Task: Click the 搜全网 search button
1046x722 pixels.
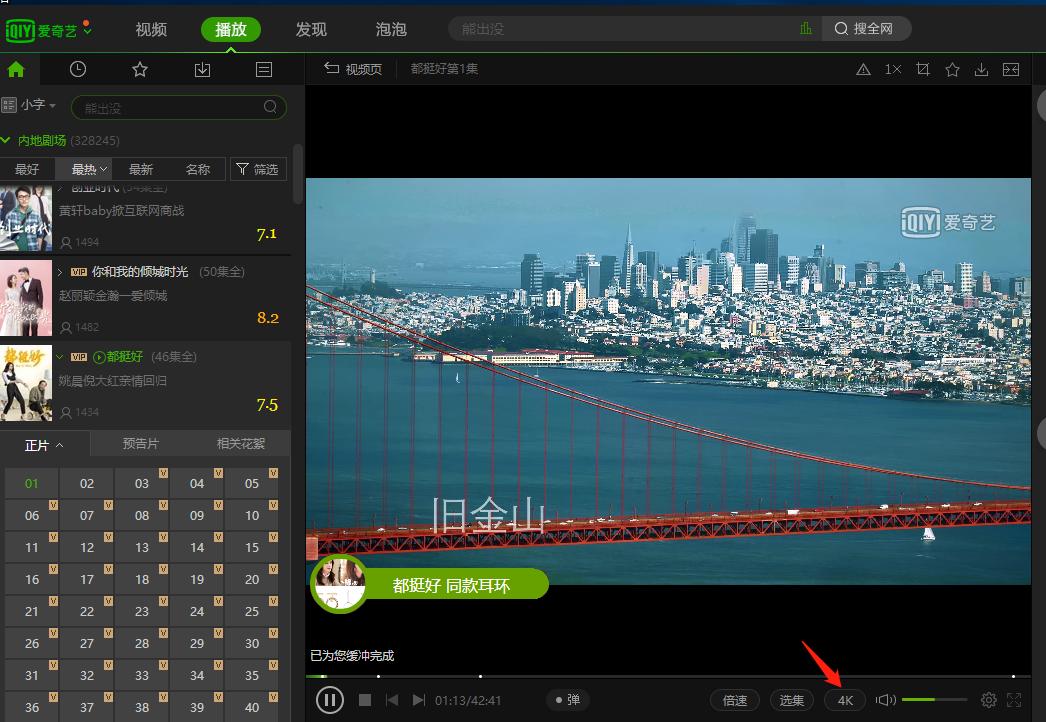Action: (x=866, y=29)
